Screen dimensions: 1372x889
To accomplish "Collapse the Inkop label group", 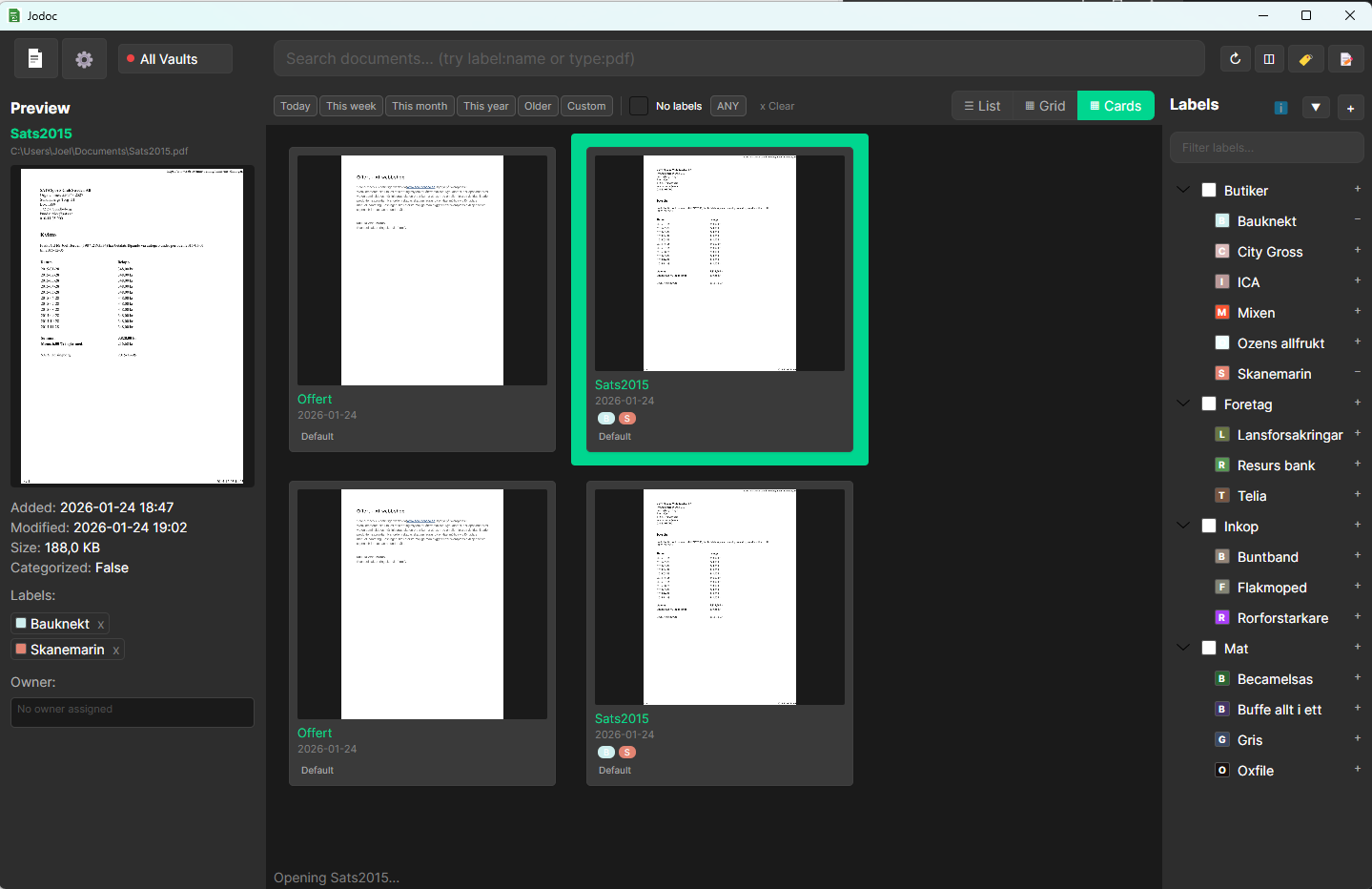I will point(1183,526).
